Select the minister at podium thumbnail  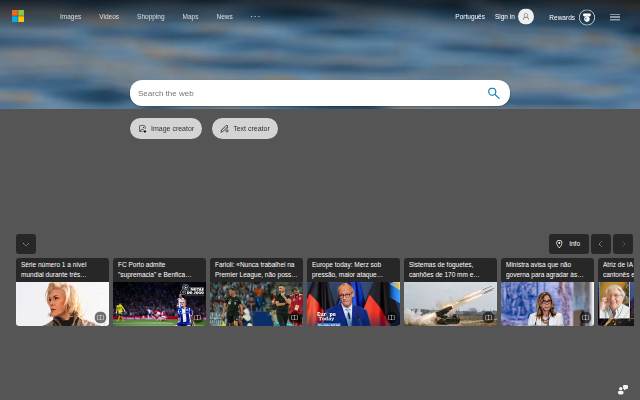[547, 304]
